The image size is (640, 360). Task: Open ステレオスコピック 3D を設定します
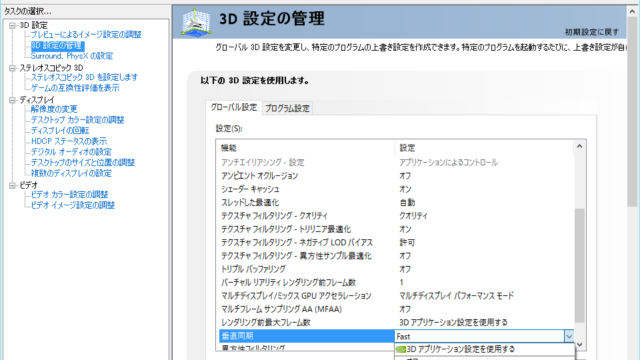coord(84,77)
